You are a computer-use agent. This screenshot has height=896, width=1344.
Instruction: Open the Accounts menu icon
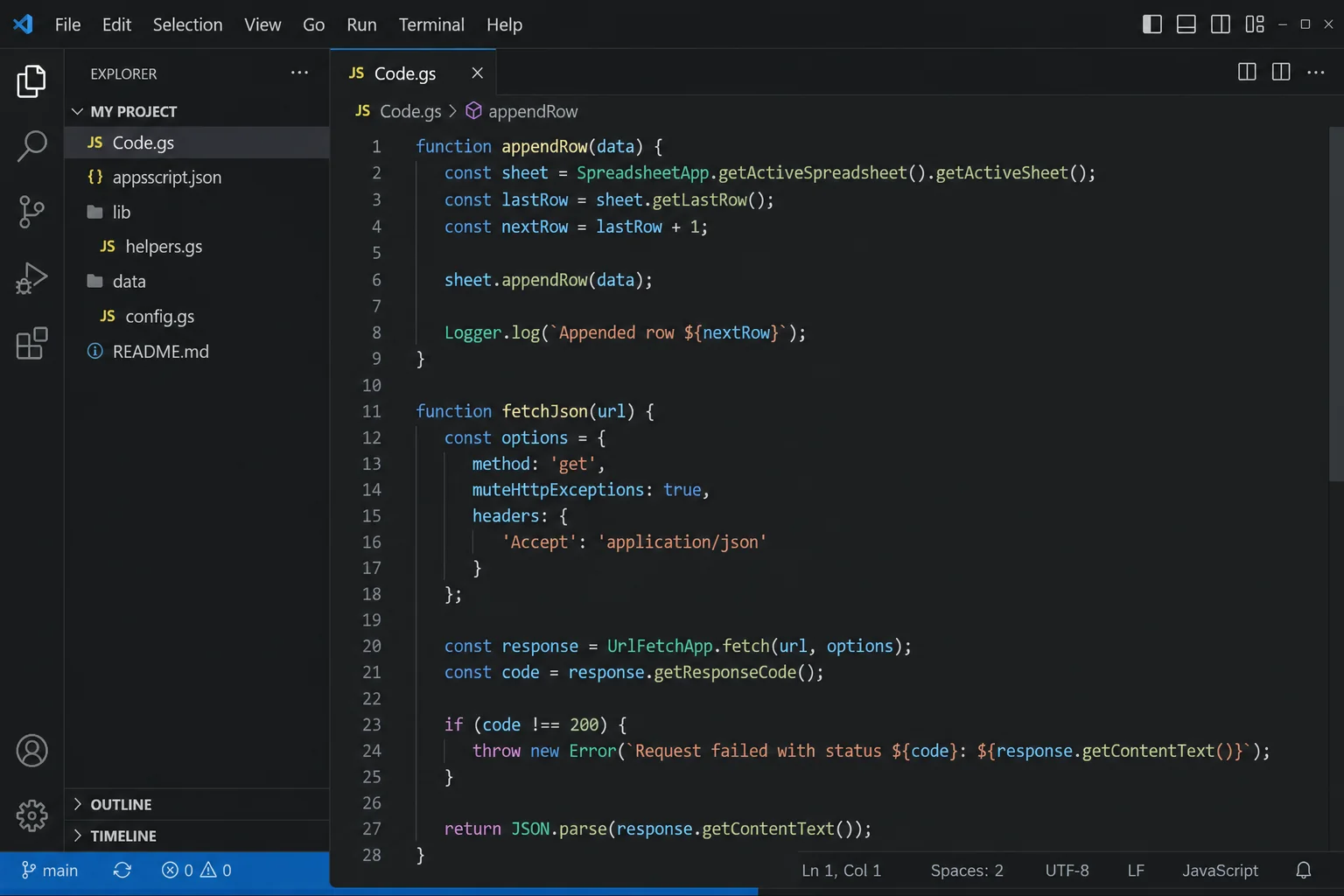point(31,751)
